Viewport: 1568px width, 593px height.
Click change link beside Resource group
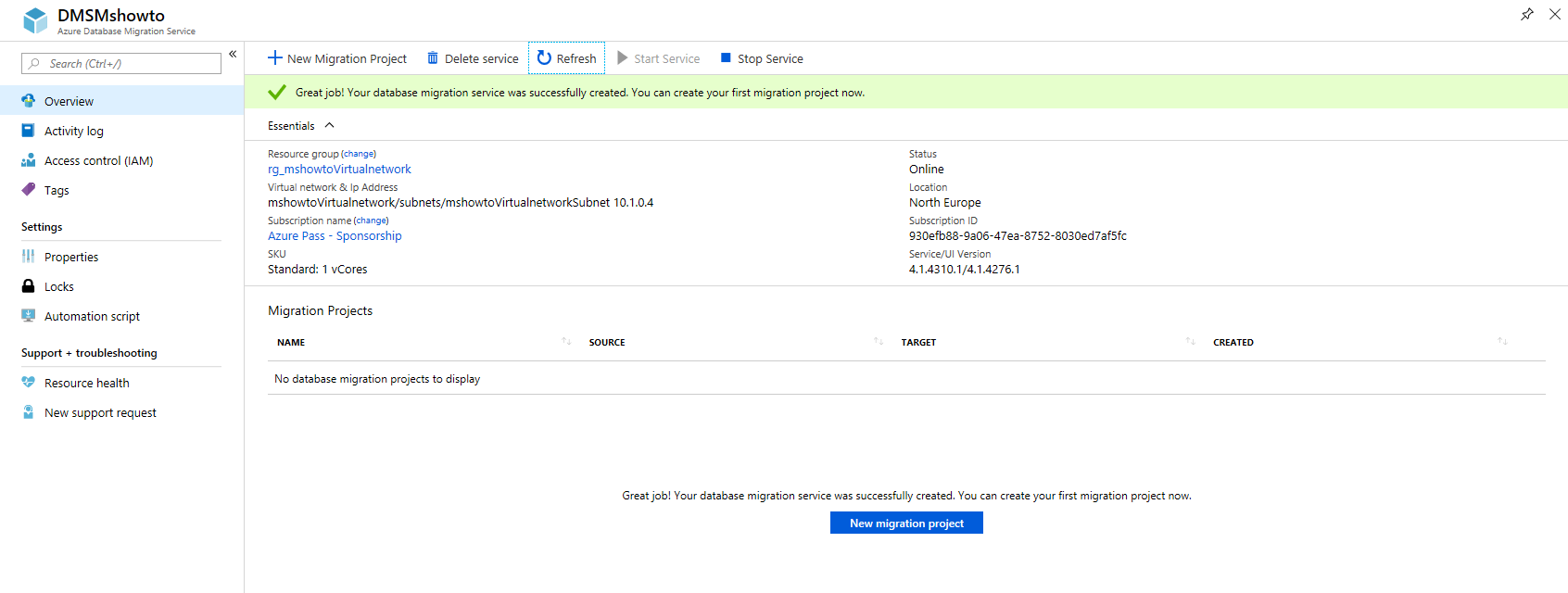(359, 154)
